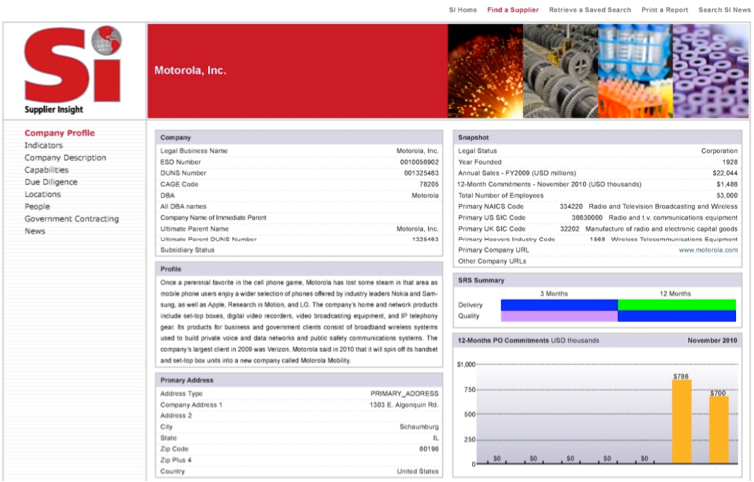Click the purple vials banner image
The image size is (754, 482).
[x=710, y=71]
